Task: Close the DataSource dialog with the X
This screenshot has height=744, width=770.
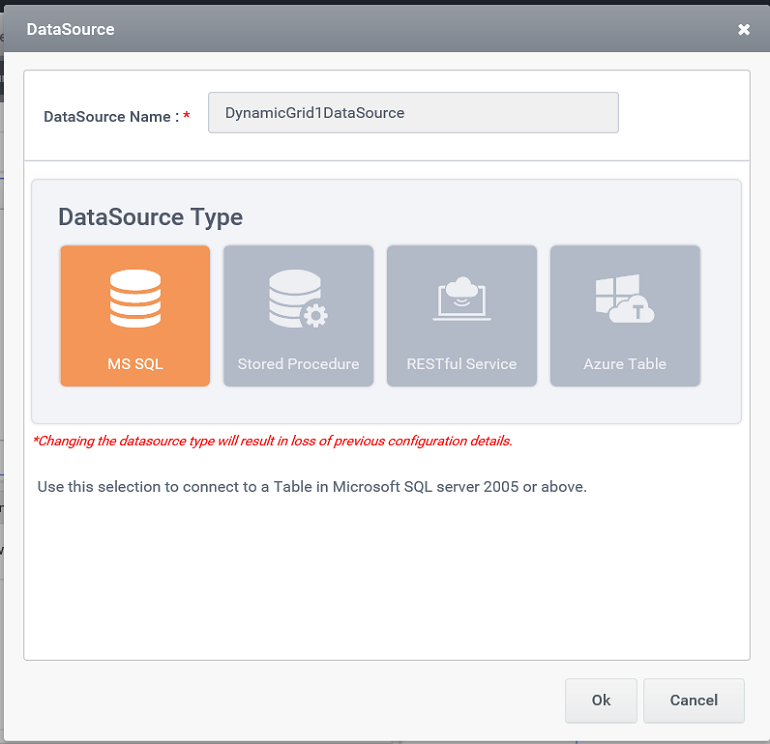Action: (743, 29)
